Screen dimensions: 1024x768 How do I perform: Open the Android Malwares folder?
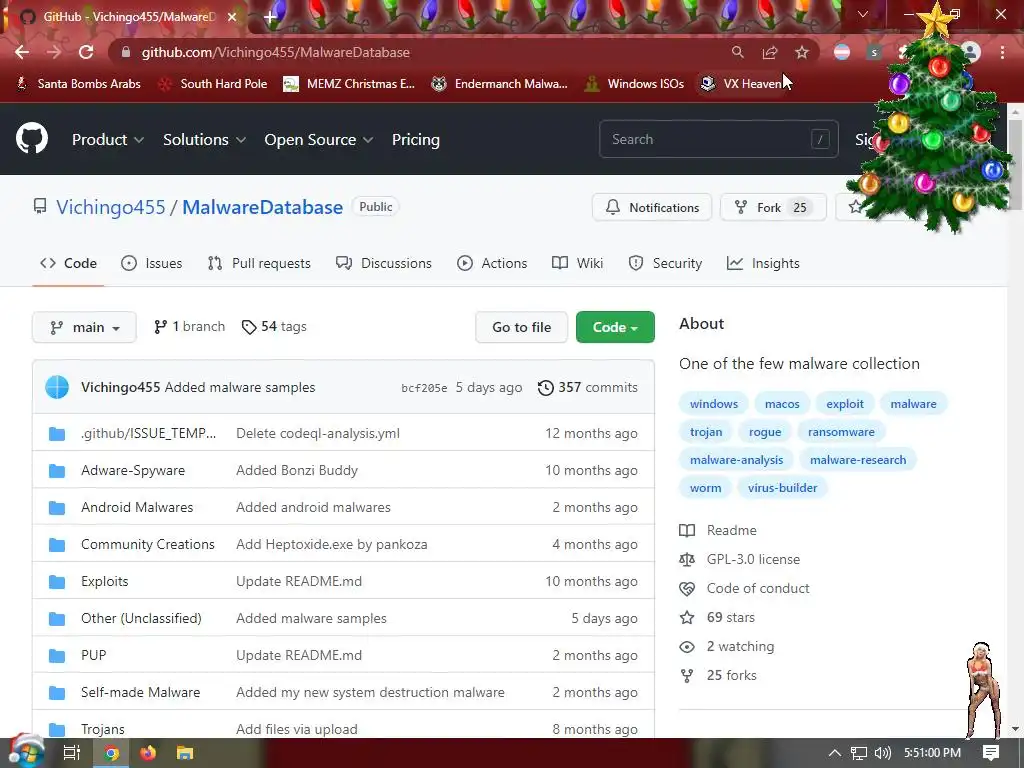tap(137, 507)
